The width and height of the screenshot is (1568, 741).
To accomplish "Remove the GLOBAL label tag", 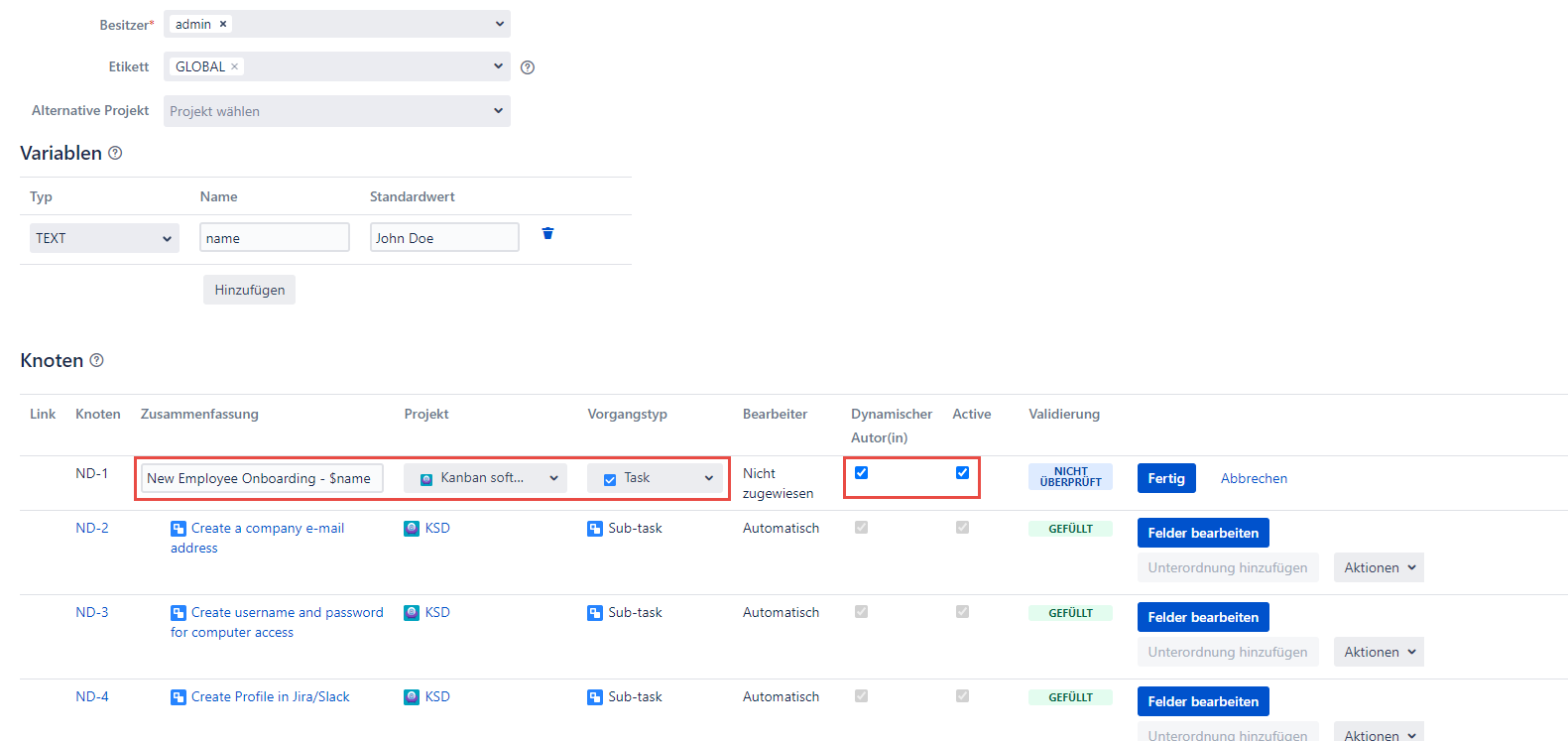I will [x=235, y=66].
